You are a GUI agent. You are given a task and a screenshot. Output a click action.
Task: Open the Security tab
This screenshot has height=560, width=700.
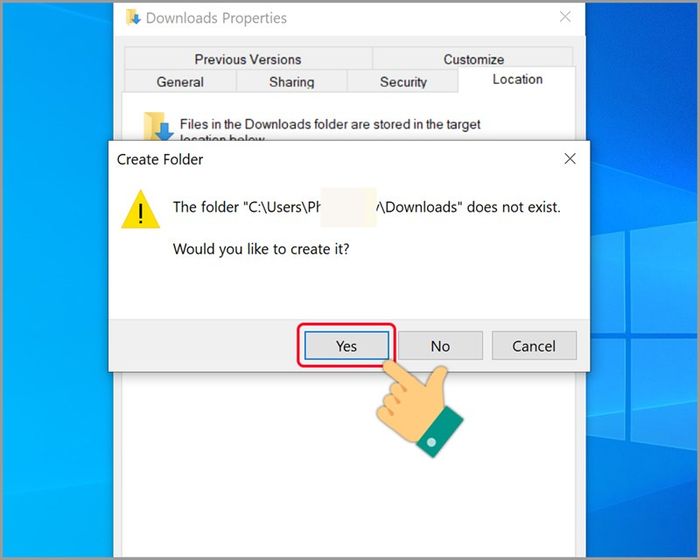[403, 81]
